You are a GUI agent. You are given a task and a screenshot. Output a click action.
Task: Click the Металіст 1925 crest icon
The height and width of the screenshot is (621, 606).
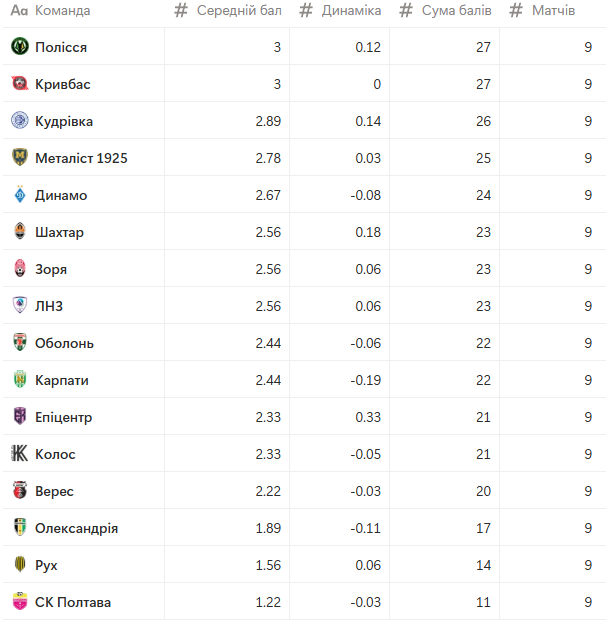tap(20, 159)
